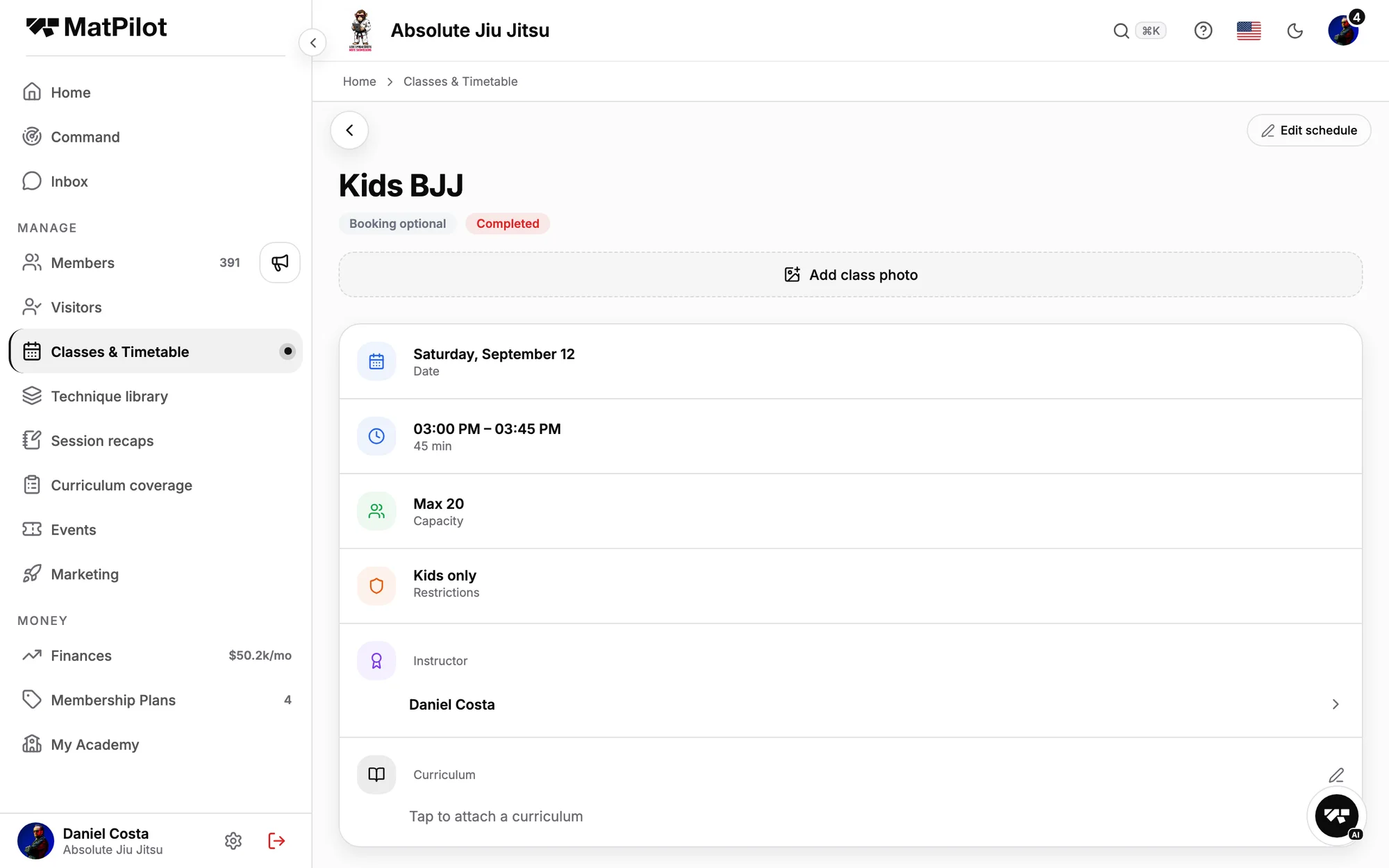Expand the Daniel Costa instructor chevron
Screen dimensions: 1389x868
pyautogui.click(x=1336, y=704)
